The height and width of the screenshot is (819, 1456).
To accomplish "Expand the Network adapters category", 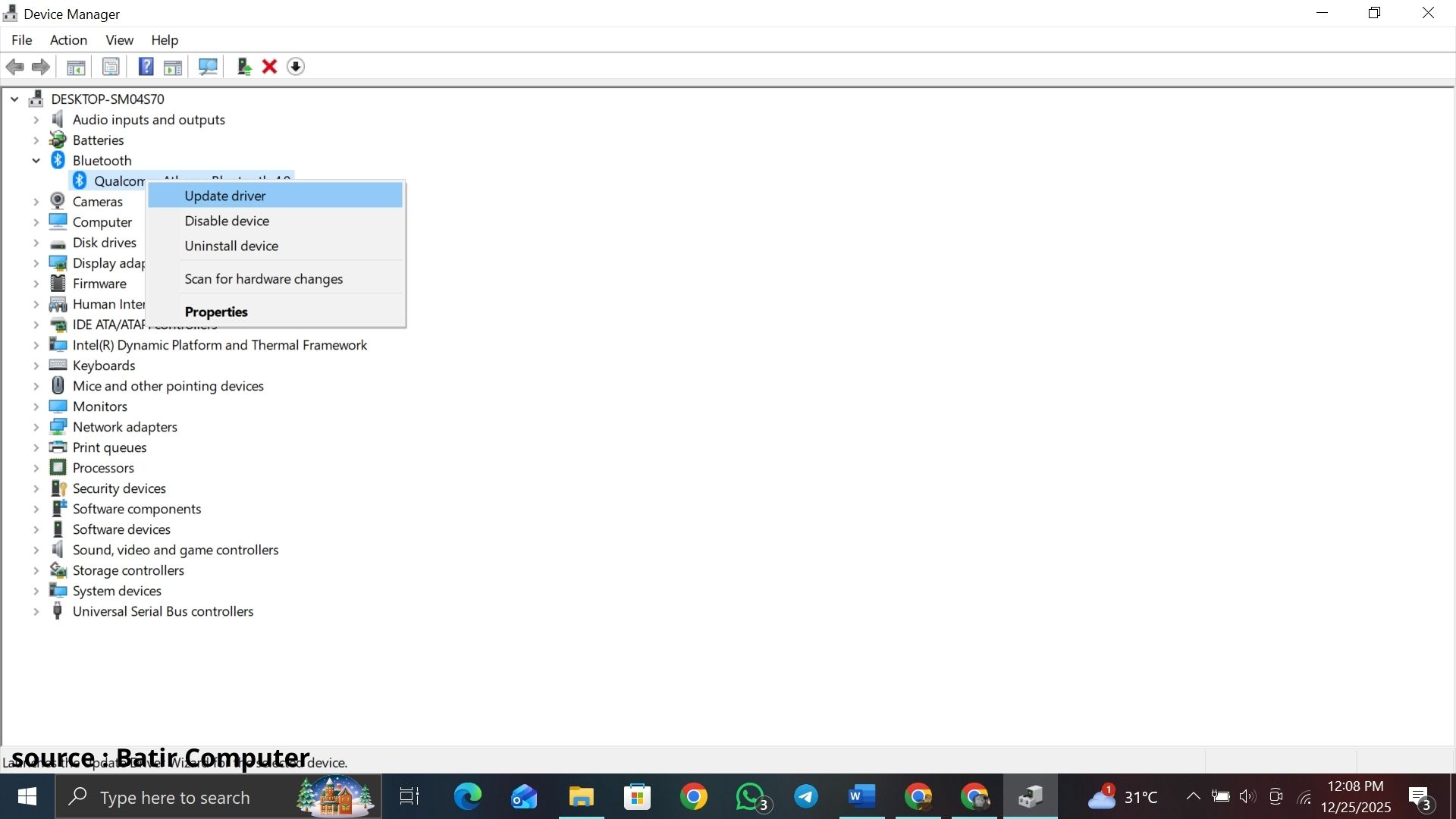I will coord(36,427).
